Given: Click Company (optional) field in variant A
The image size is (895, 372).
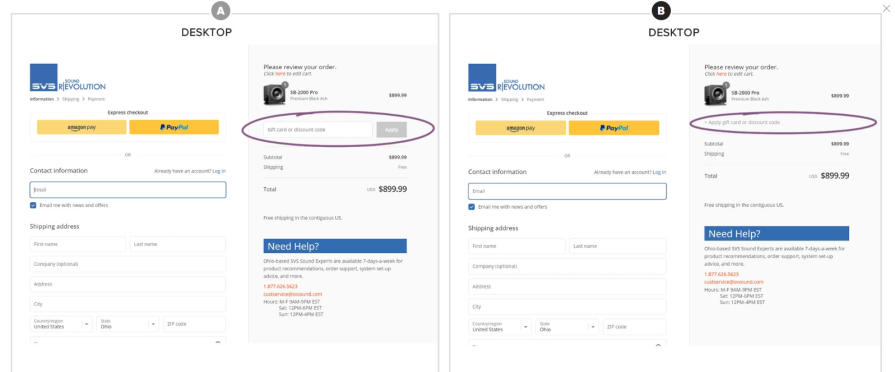Looking at the screenshot, I should [x=128, y=264].
